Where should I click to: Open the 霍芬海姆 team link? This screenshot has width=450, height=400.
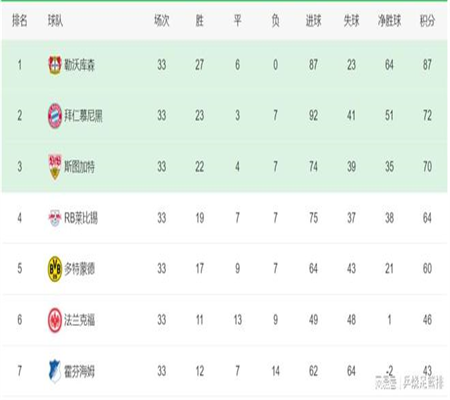[79, 371]
